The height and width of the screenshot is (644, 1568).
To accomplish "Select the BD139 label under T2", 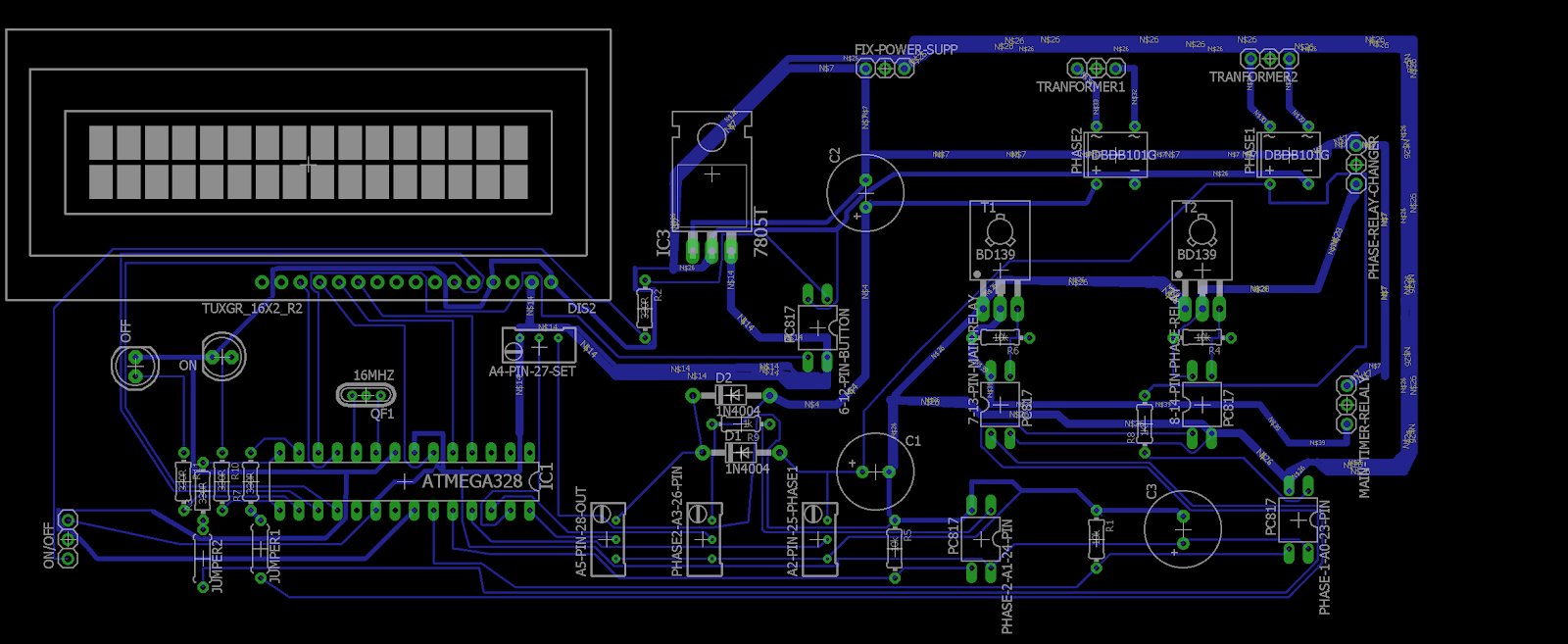I will [1197, 254].
